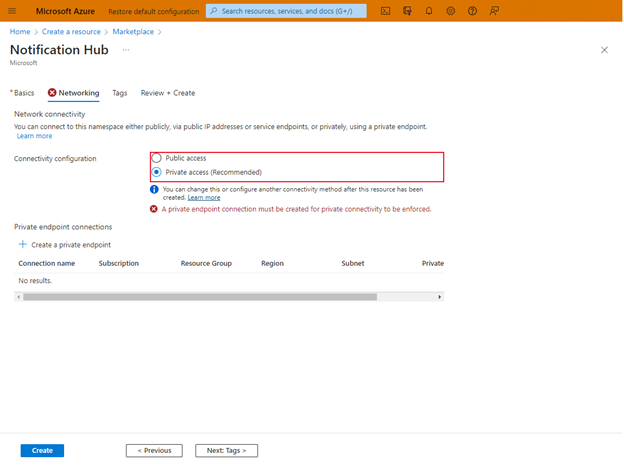
Task: Open the Directories and subscriptions filter icon
Action: (x=407, y=11)
